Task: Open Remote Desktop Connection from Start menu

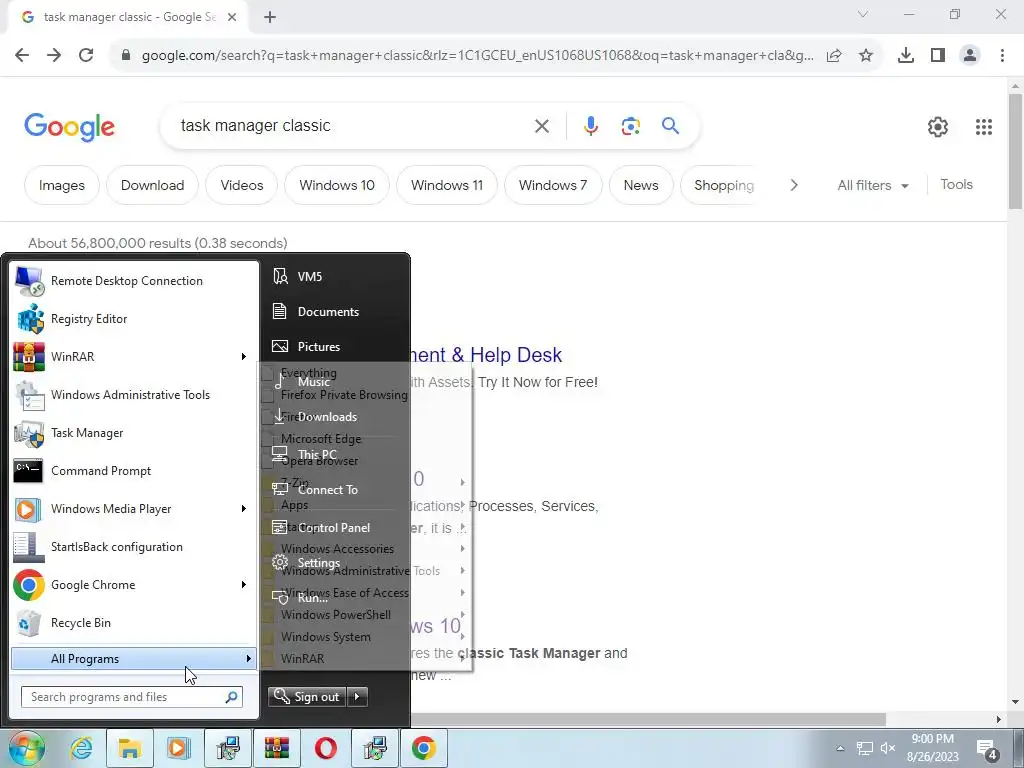Action: [x=134, y=281]
